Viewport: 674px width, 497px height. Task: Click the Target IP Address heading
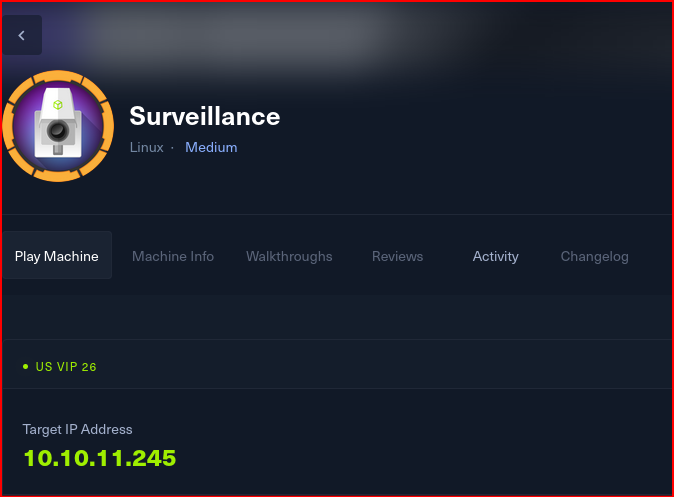(x=77, y=429)
